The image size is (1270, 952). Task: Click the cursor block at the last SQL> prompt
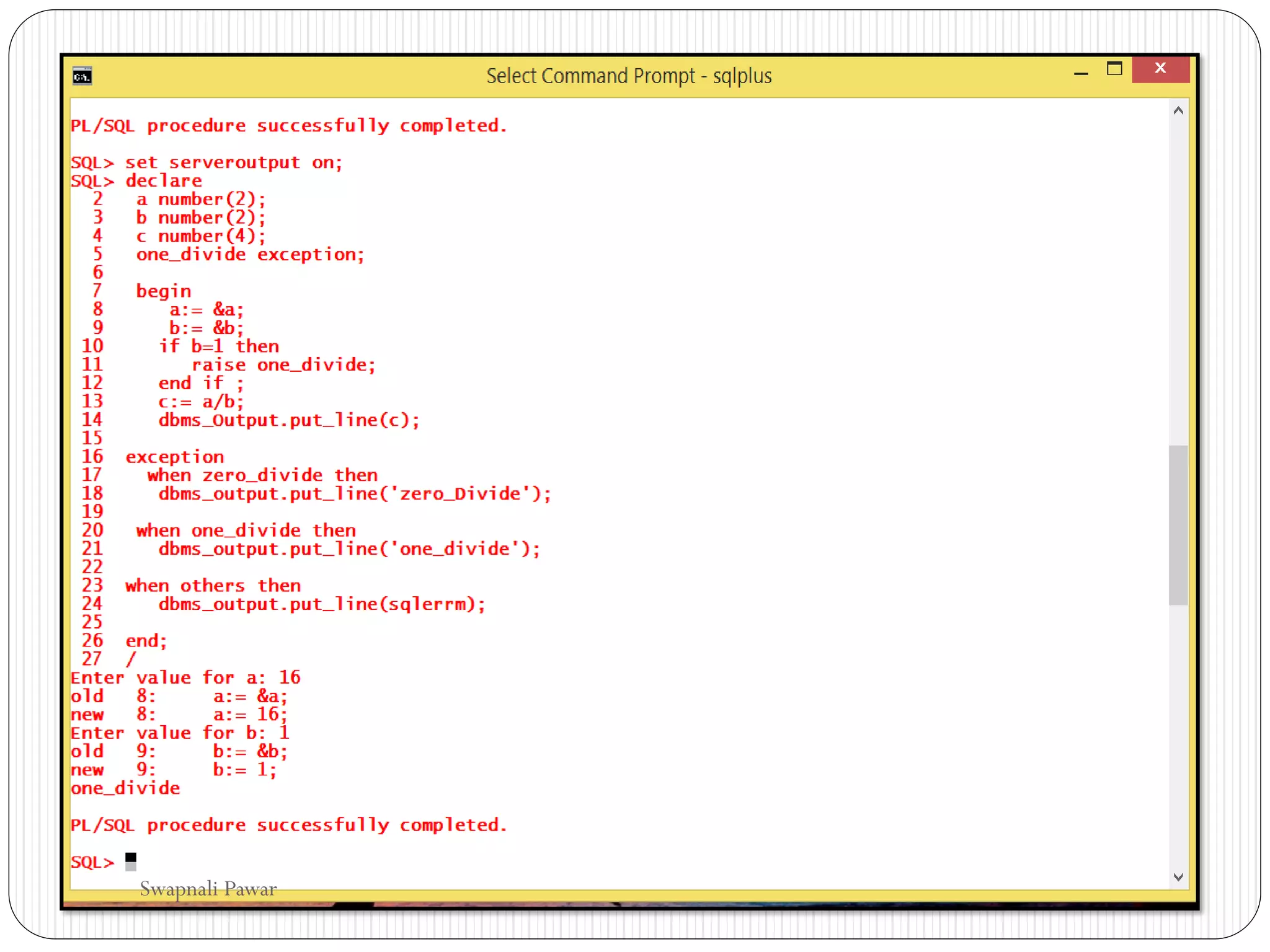point(131,861)
